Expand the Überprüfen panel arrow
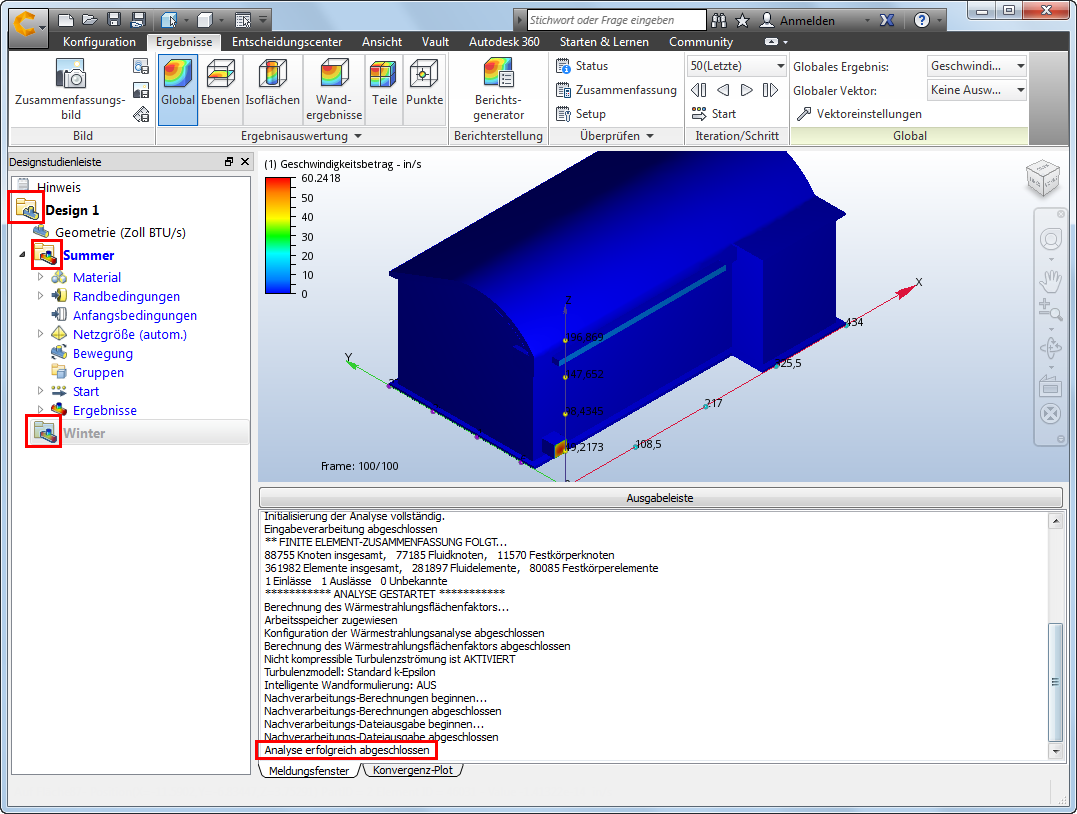 [650, 136]
